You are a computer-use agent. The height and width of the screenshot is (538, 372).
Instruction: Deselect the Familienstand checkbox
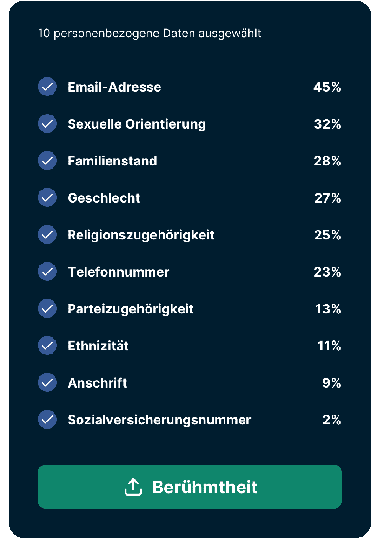click(47, 161)
